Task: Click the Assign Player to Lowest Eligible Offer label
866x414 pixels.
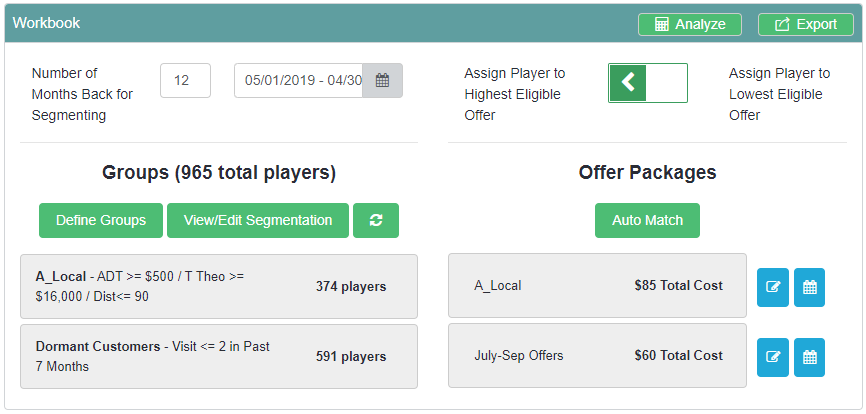Action: point(779,94)
